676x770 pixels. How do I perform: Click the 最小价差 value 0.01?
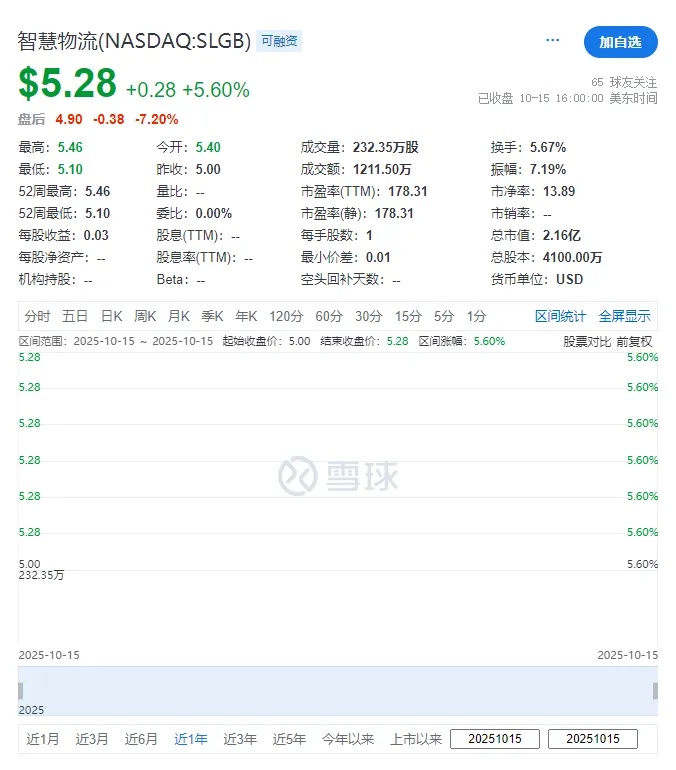coord(378,257)
